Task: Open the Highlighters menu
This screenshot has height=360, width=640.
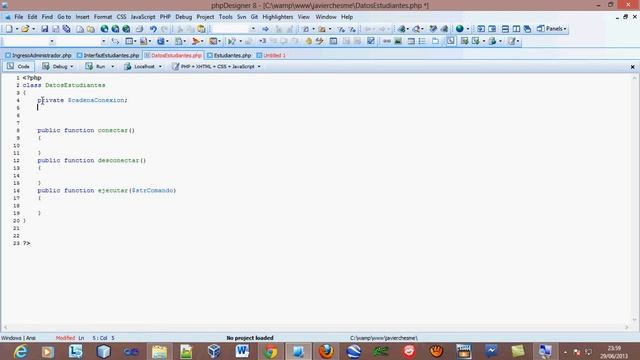Action: 278,17
